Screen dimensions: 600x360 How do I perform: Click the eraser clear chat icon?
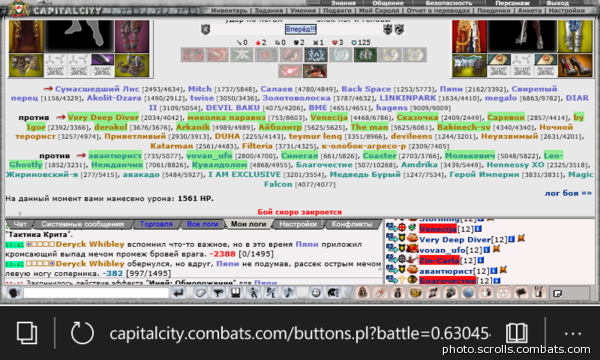point(200,293)
